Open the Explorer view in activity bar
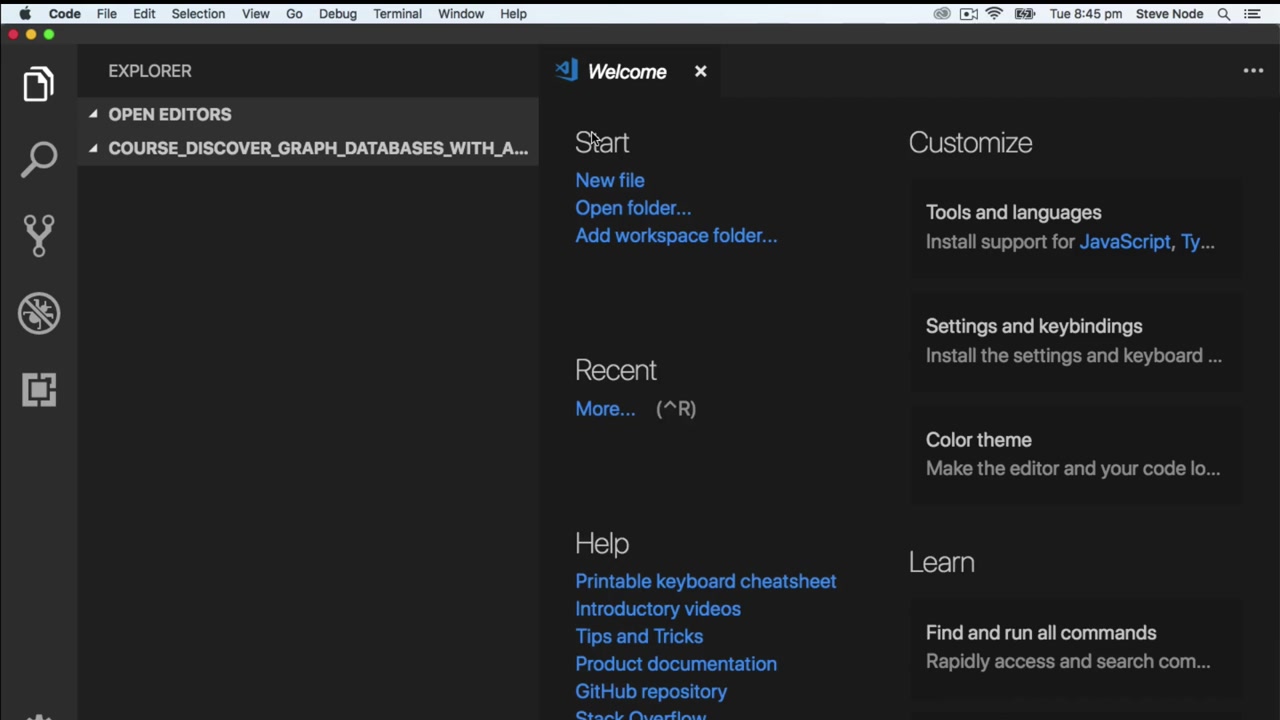1280x720 pixels. [x=39, y=84]
